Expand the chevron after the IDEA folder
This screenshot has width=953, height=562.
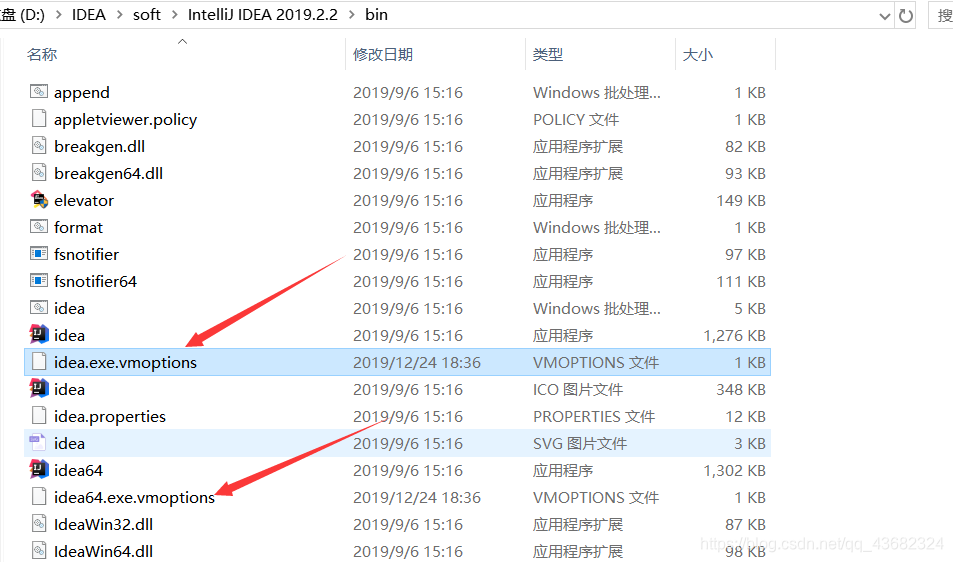pyautogui.click(x=120, y=15)
